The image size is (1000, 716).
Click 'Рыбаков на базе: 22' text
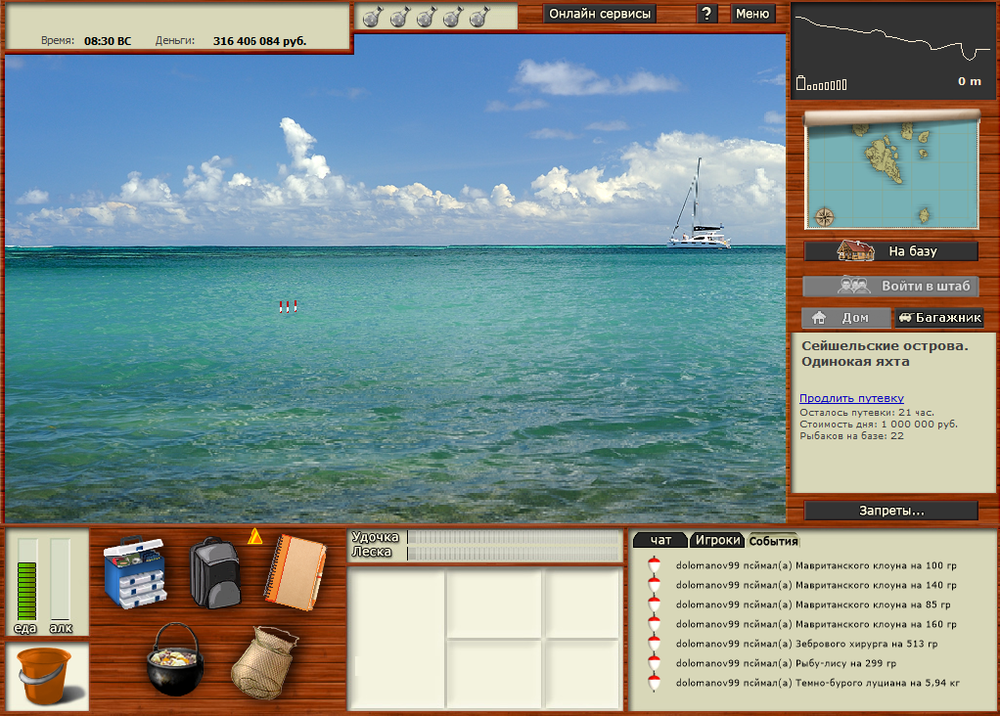pos(851,436)
